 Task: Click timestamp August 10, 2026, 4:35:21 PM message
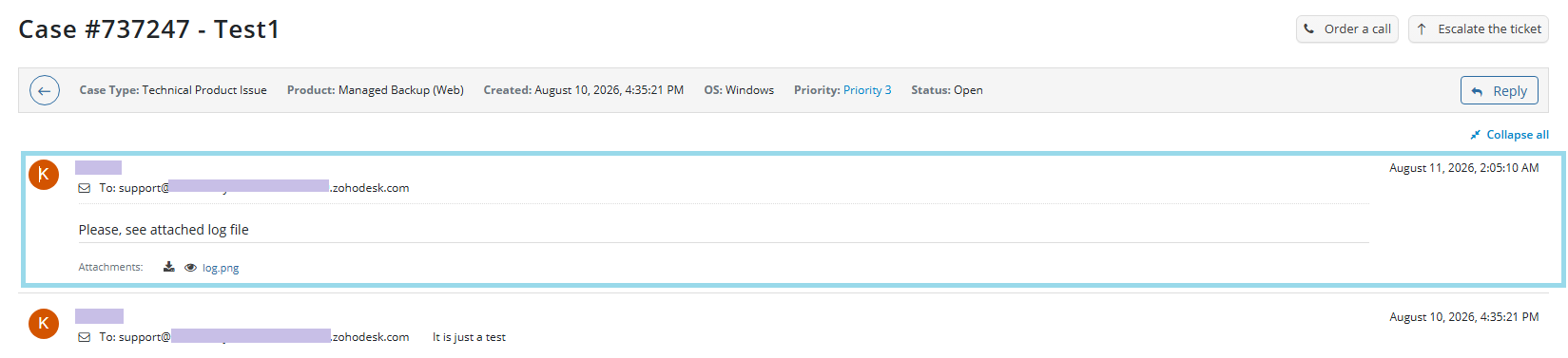pos(1463,317)
